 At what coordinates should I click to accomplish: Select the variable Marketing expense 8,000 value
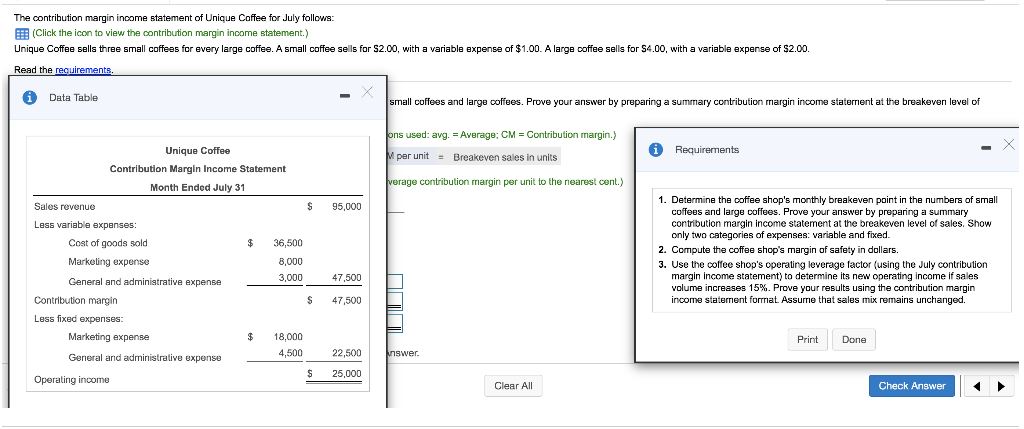point(291,262)
